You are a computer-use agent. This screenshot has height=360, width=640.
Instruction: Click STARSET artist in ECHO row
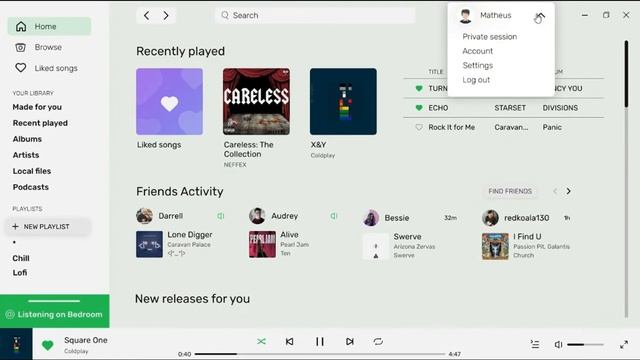point(510,108)
